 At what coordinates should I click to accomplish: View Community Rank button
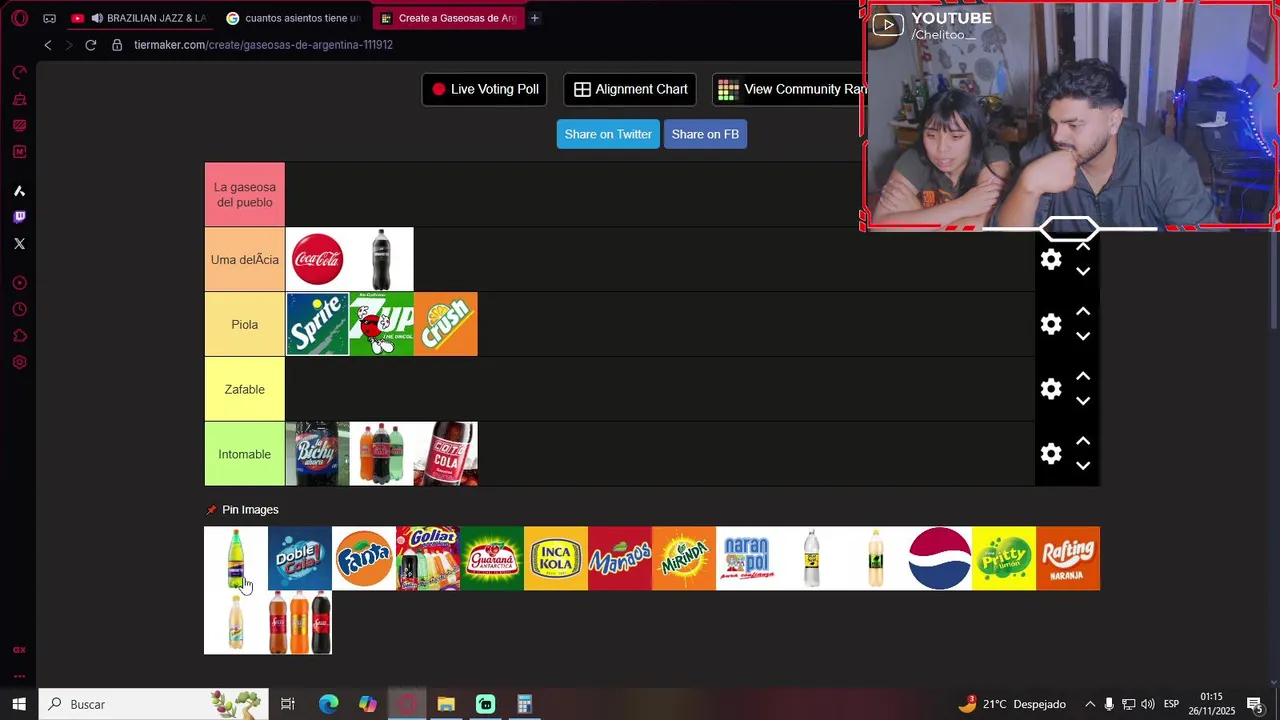pyautogui.click(x=790, y=90)
